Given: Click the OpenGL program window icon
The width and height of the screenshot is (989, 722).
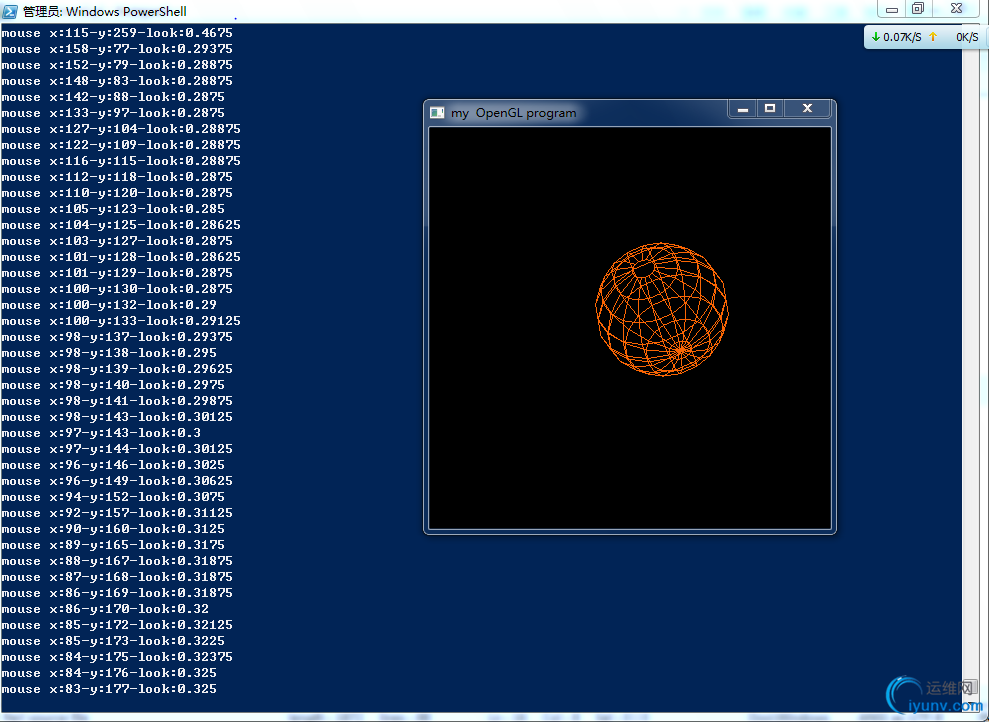Looking at the screenshot, I should pyautogui.click(x=436, y=113).
